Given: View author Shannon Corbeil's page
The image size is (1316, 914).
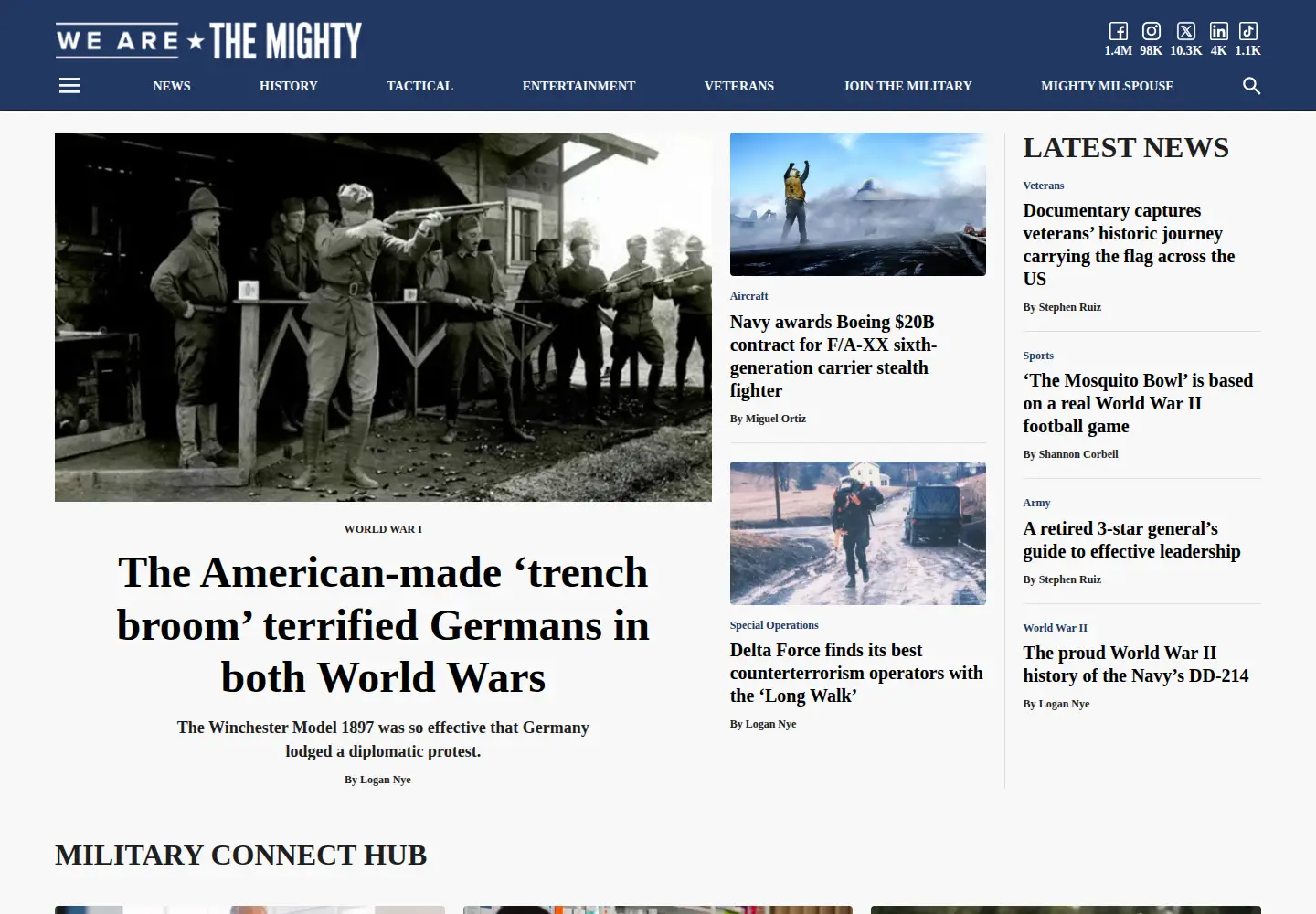Looking at the screenshot, I should 1078,454.
